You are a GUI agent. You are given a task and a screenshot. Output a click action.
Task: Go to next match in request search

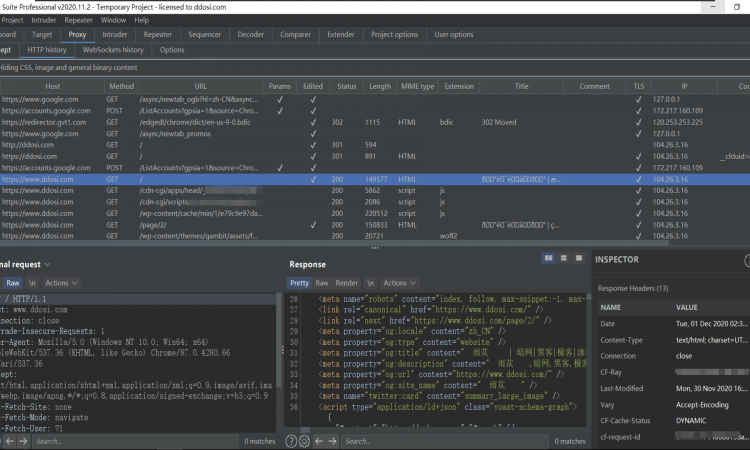pyautogui.click(x=23, y=441)
